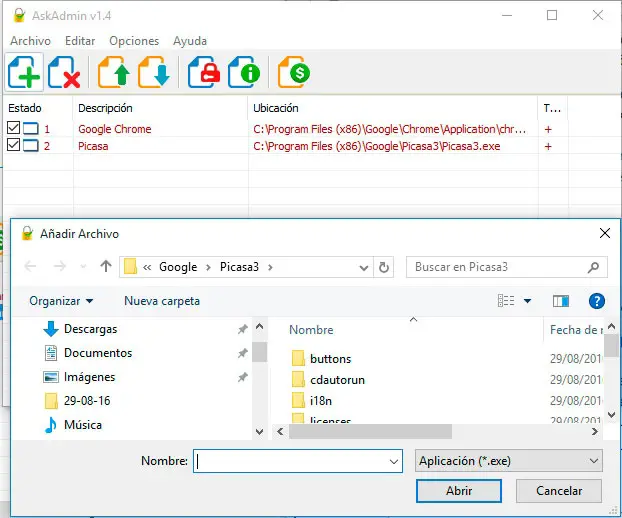Open view options dropdown arrow

(x=527, y=301)
